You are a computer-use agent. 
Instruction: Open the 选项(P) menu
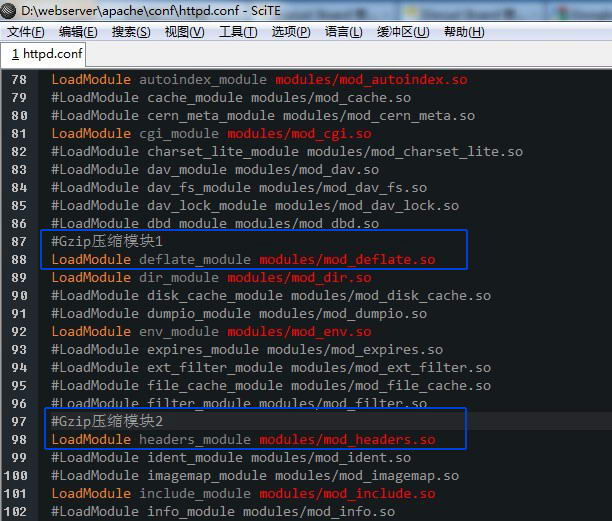click(x=291, y=32)
